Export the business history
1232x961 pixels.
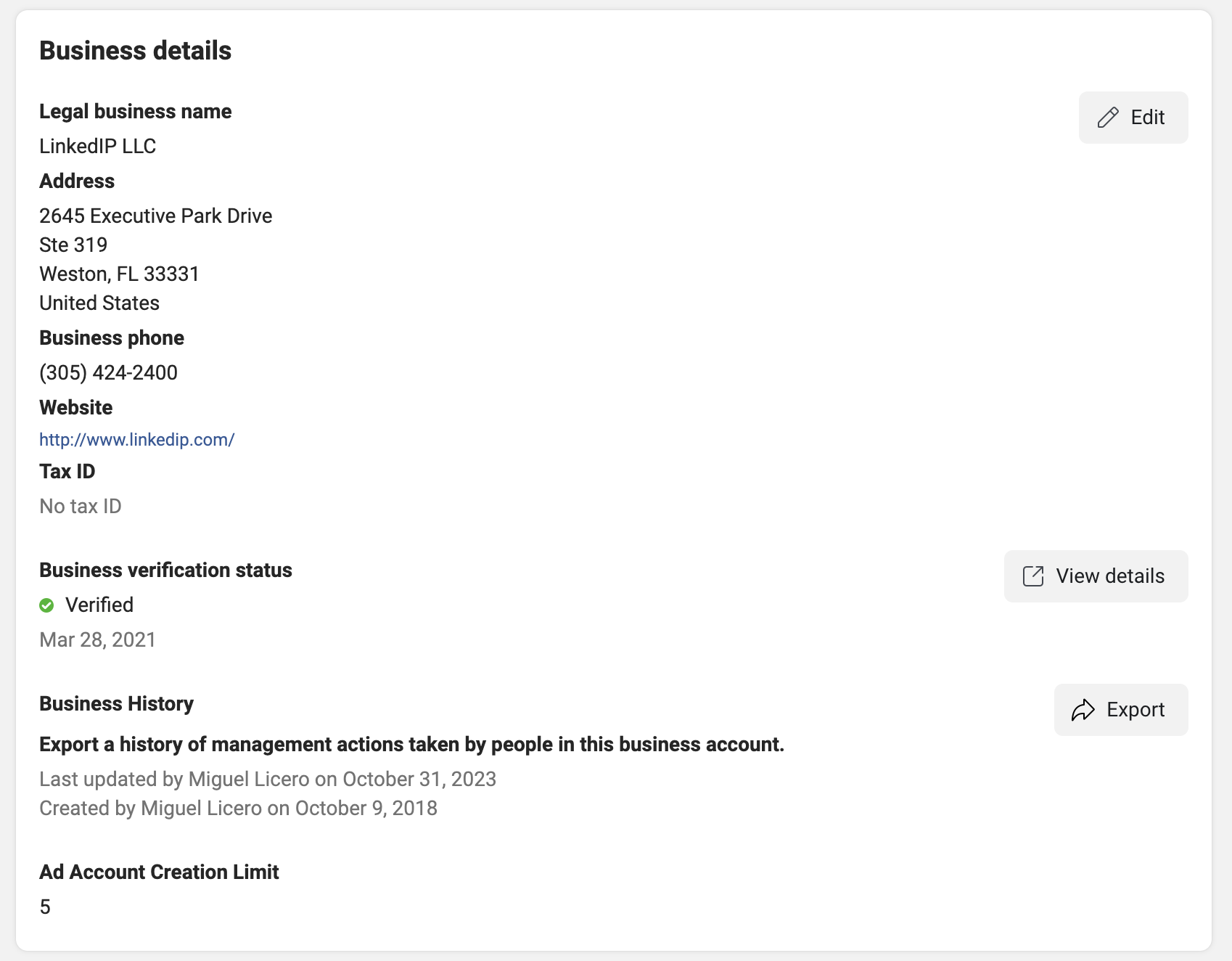coord(1121,710)
